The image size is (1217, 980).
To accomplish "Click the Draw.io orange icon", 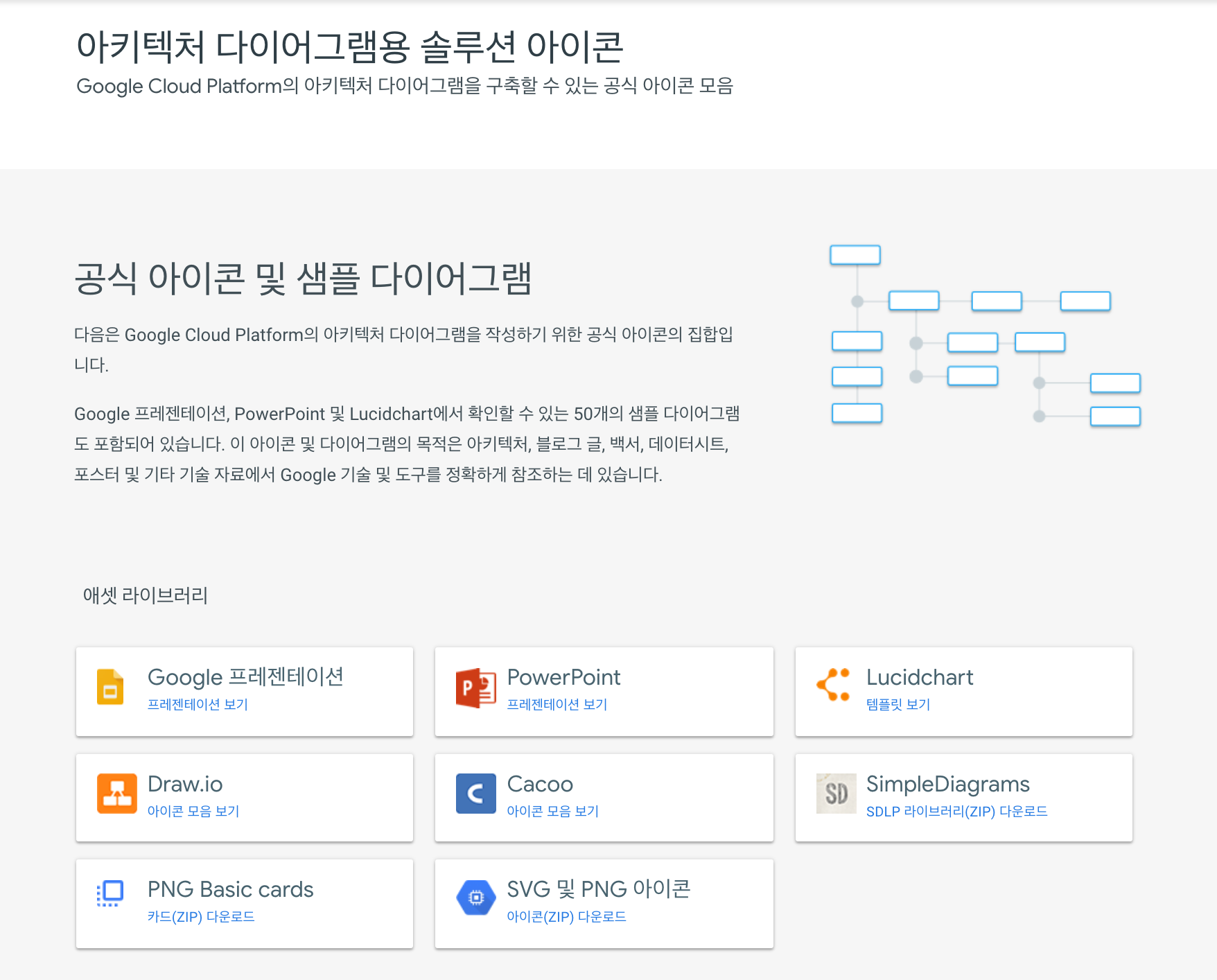I will coord(117,794).
